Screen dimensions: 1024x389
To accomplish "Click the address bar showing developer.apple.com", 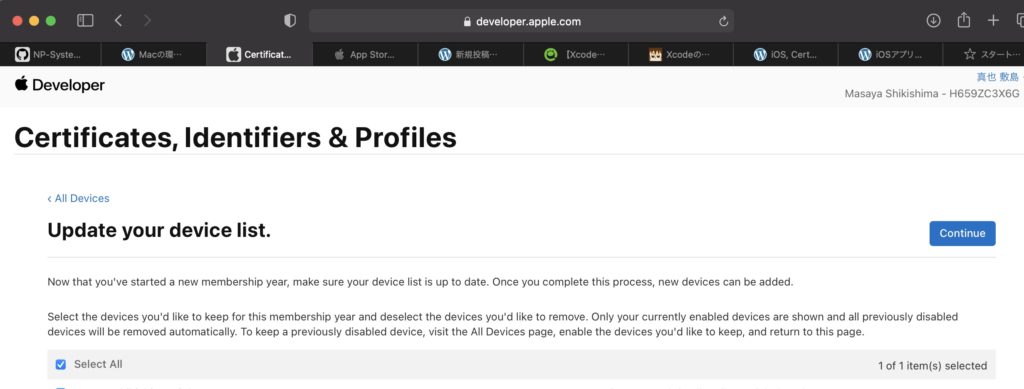I will 521,22.
